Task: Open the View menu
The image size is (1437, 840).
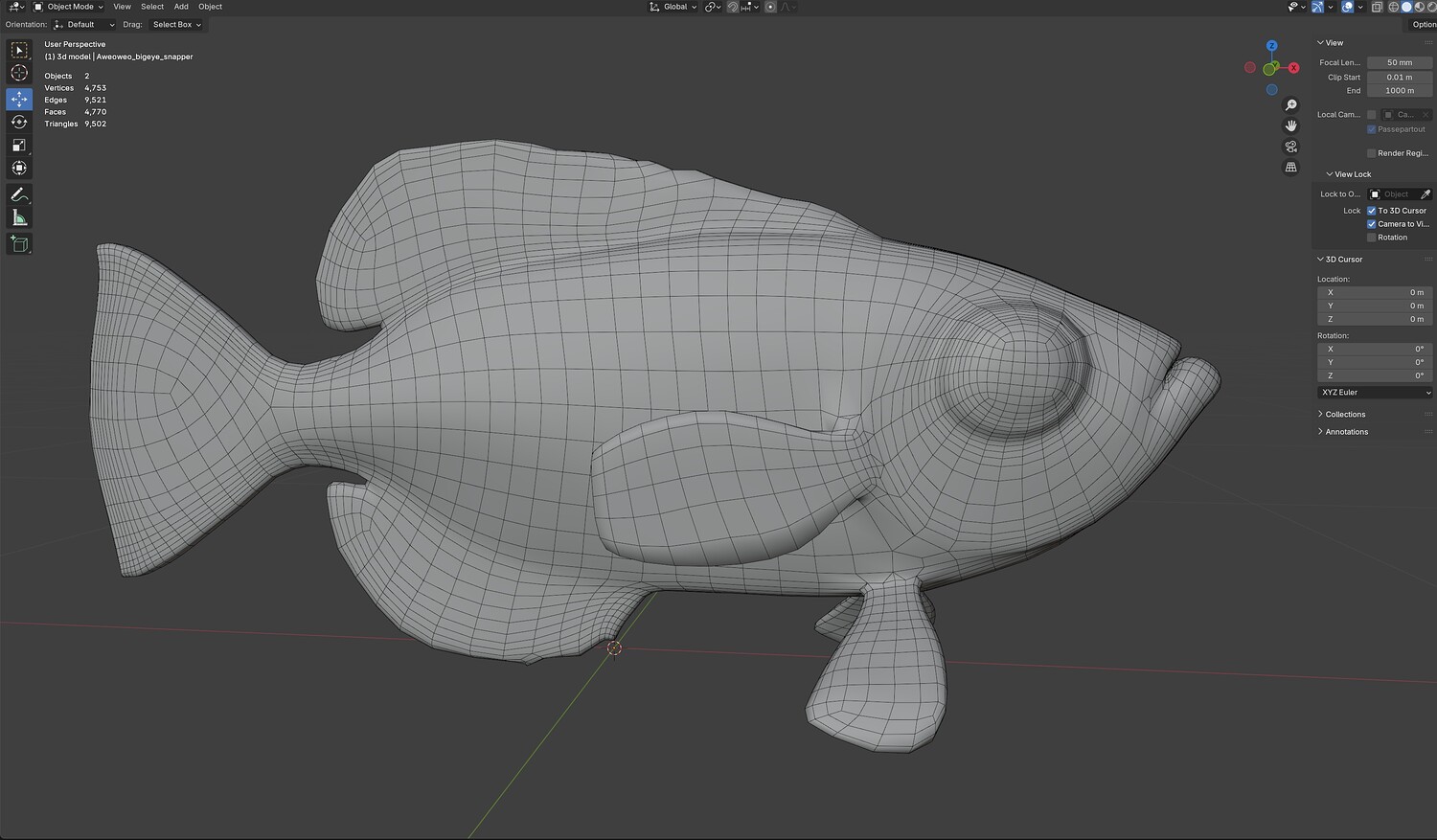Action: pyautogui.click(x=122, y=7)
